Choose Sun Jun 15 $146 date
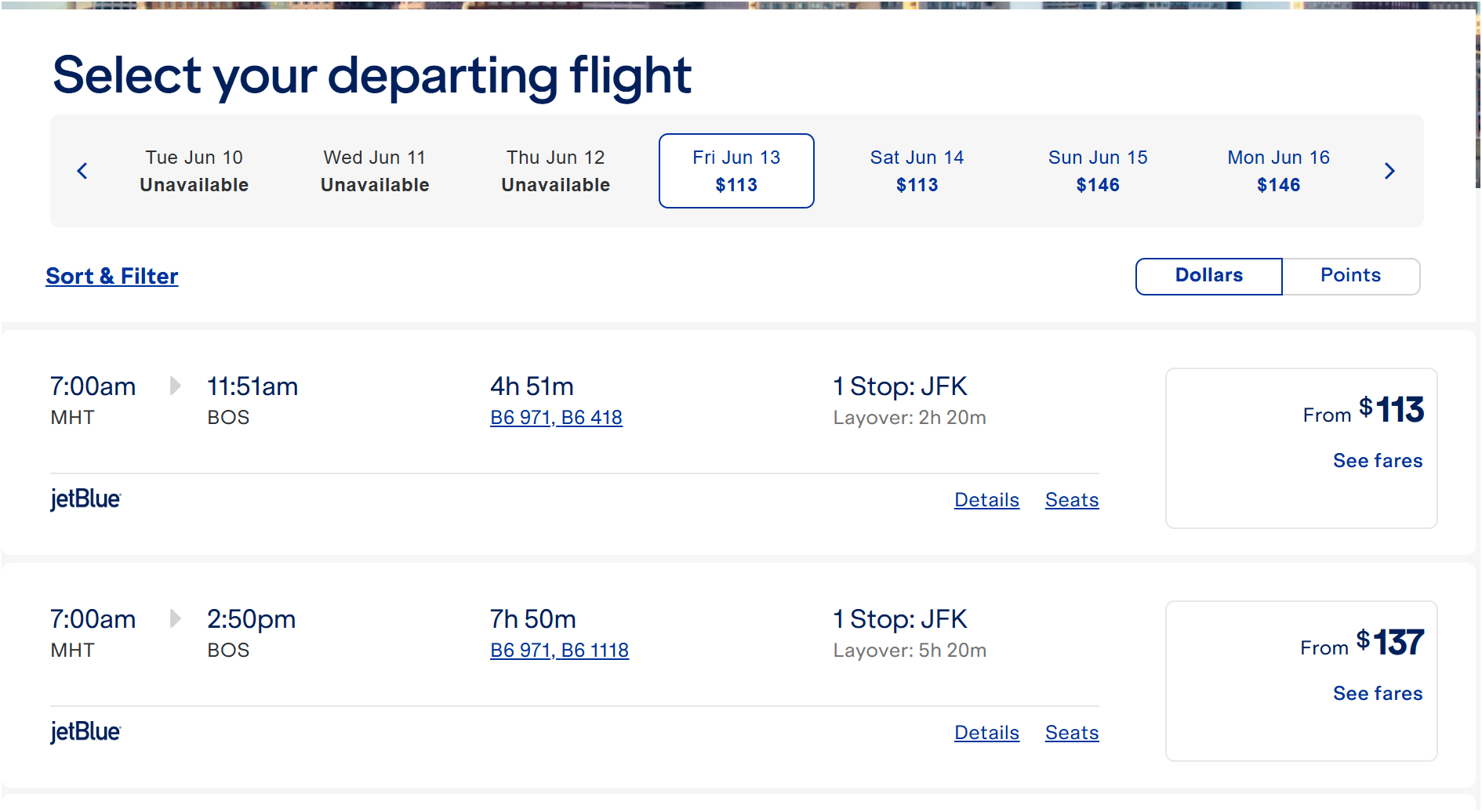The image size is (1482, 812). 1098,171
